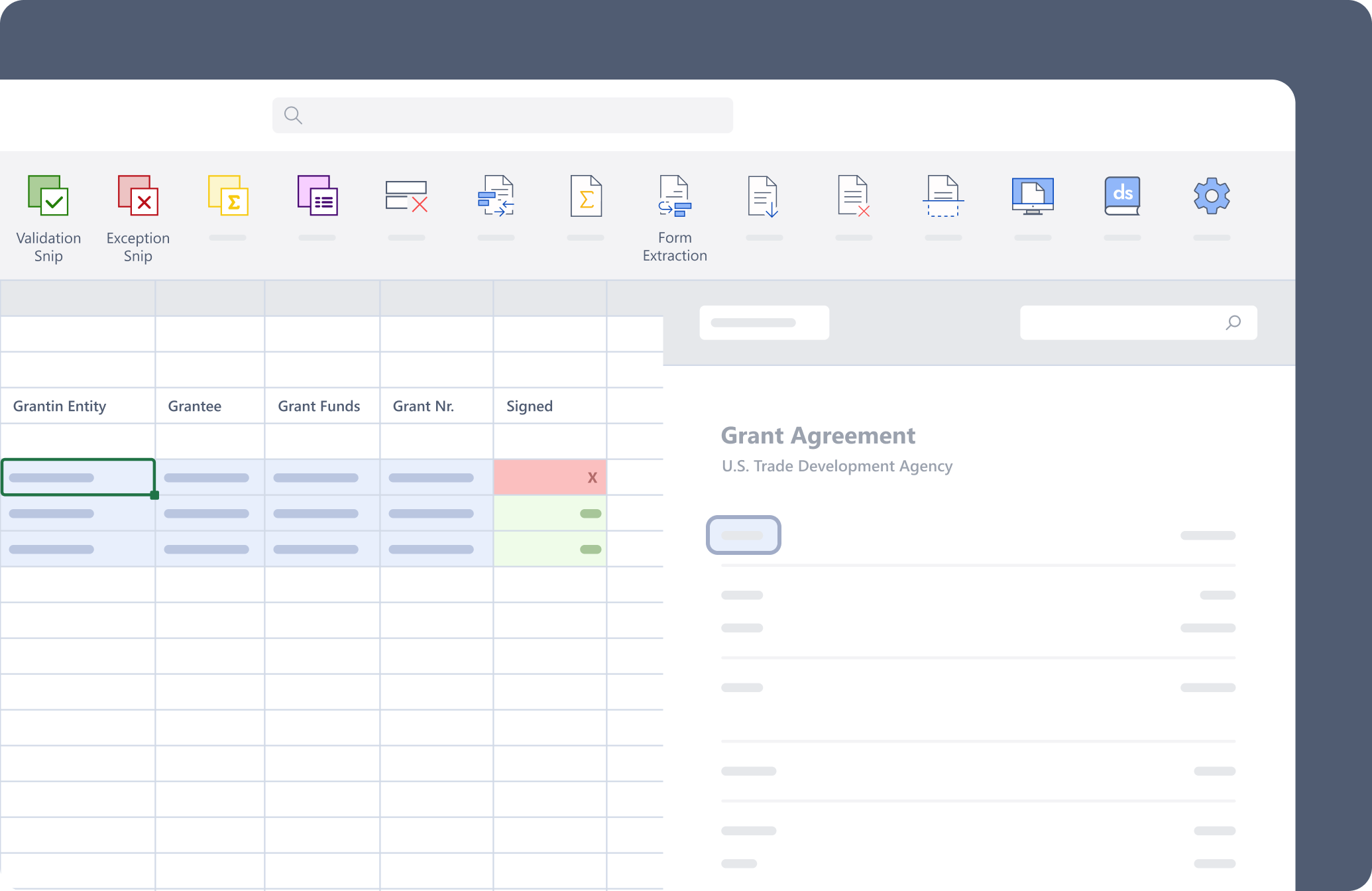
Task: Select the Exception Snip tool
Action: 138,217
